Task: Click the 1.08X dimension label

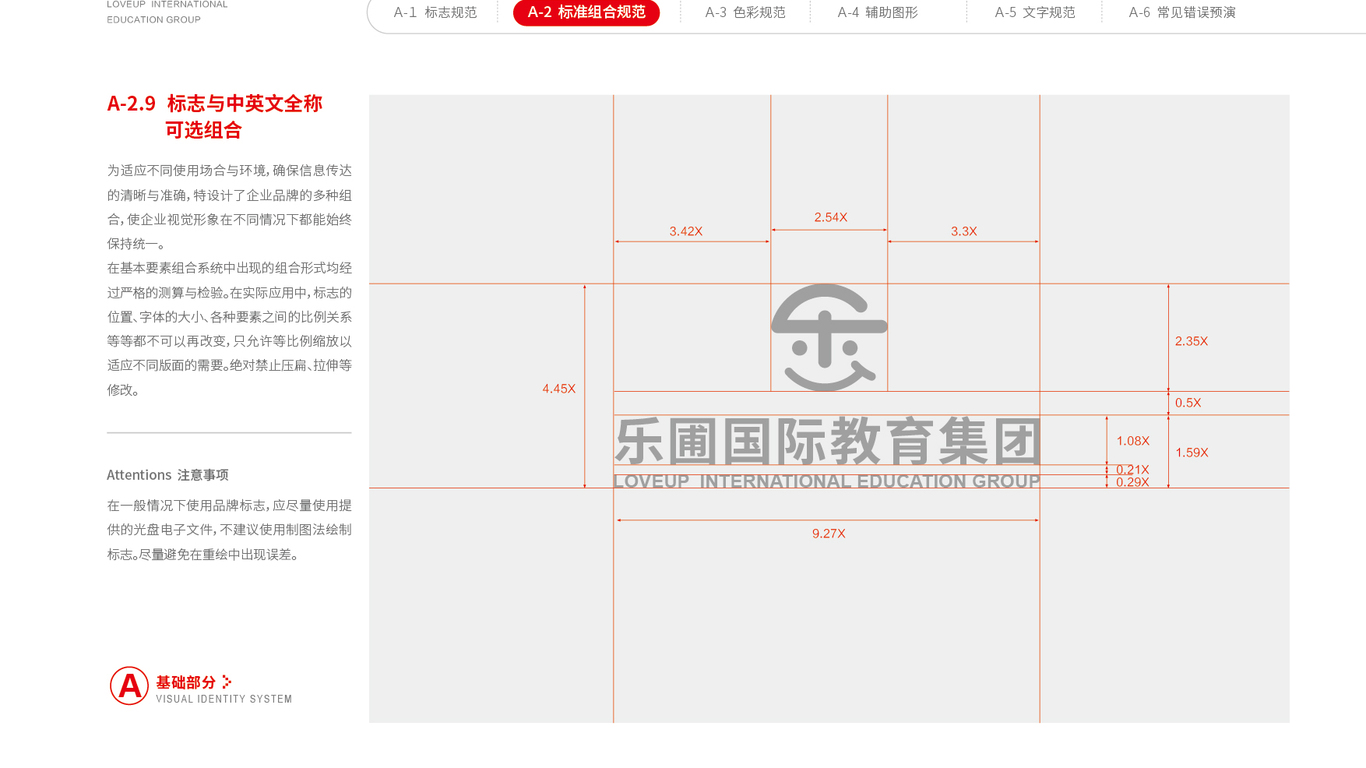Action: pyautogui.click(x=1133, y=441)
